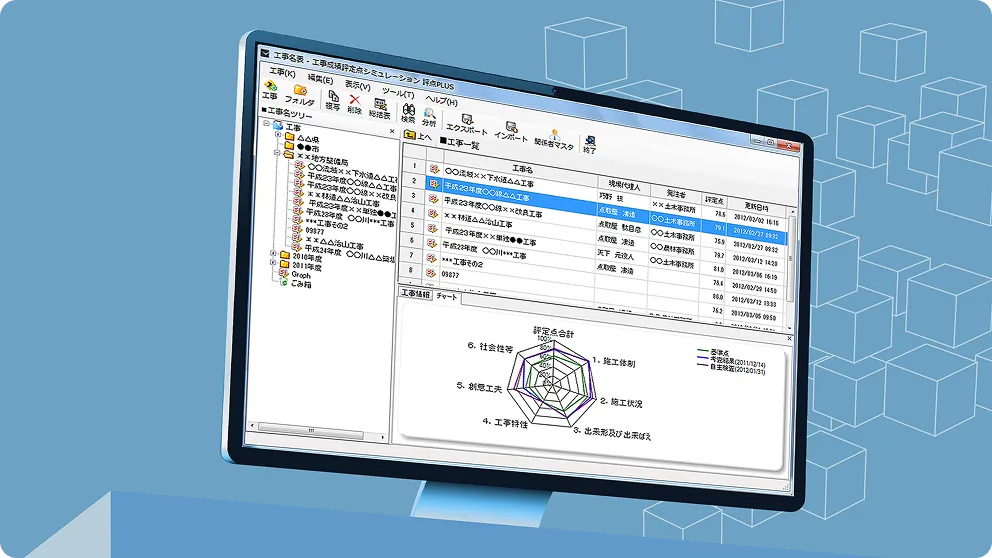Open the 編集(E) menu

(320, 78)
